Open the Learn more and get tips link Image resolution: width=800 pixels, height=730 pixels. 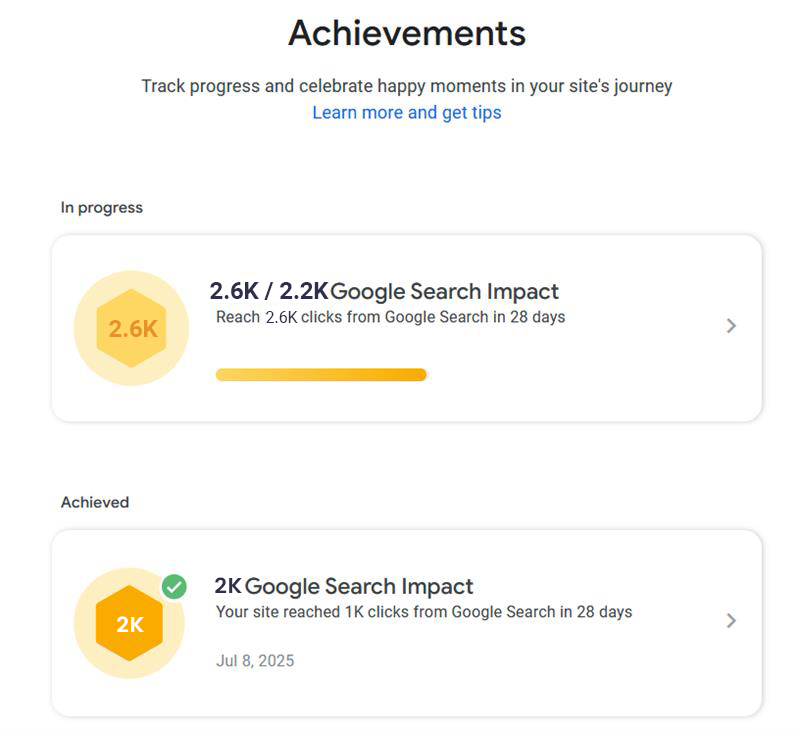[406, 113]
